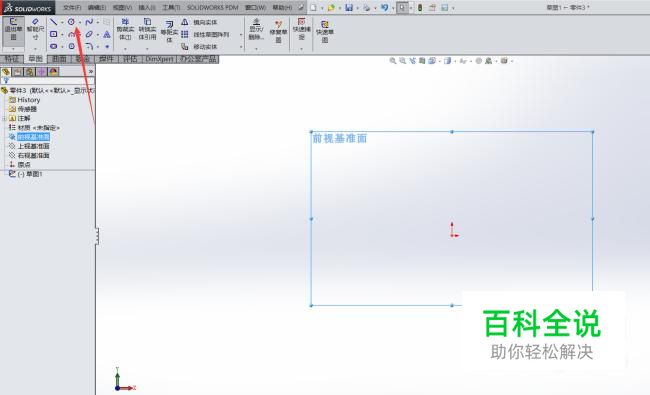The width and height of the screenshot is (650, 395).
Task: Select the Circle sketch tool
Action: tap(71, 22)
